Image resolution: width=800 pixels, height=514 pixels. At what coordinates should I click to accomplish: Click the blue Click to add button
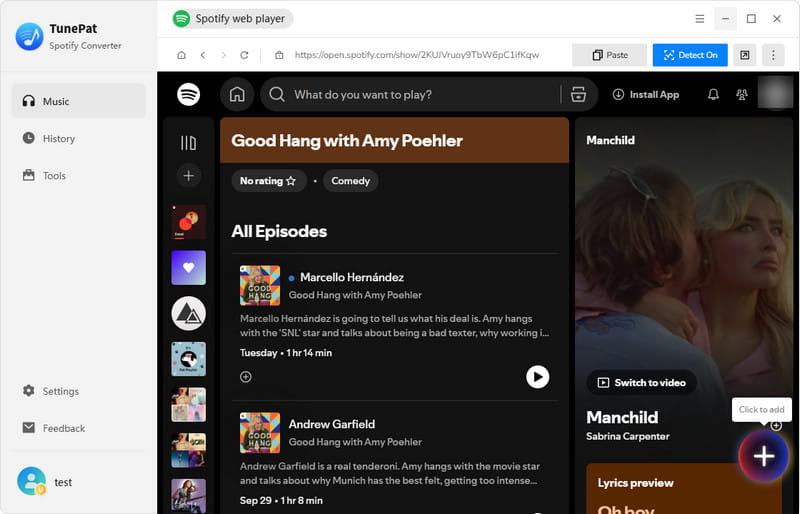[764, 456]
